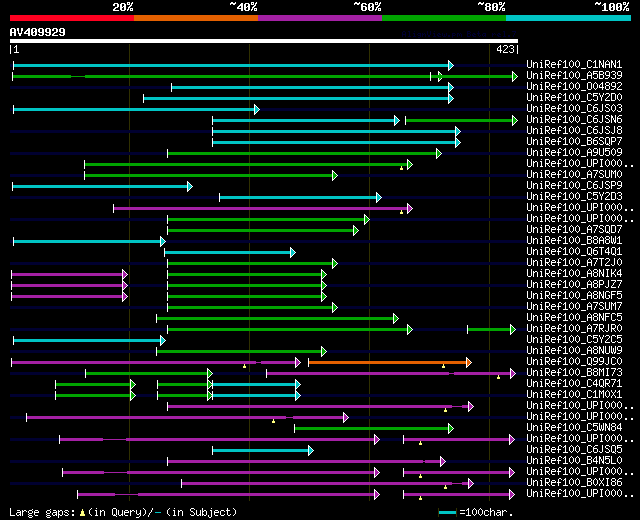This screenshot has width=640, height=520.
Task: Click the Large gaps legend text
Action: click(x=123, y=512)
